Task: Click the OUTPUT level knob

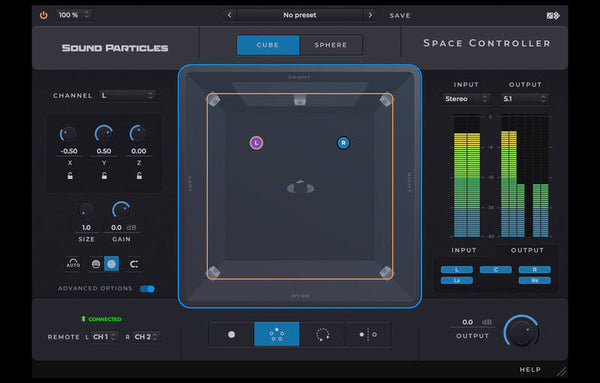Action: coord(522,332)
